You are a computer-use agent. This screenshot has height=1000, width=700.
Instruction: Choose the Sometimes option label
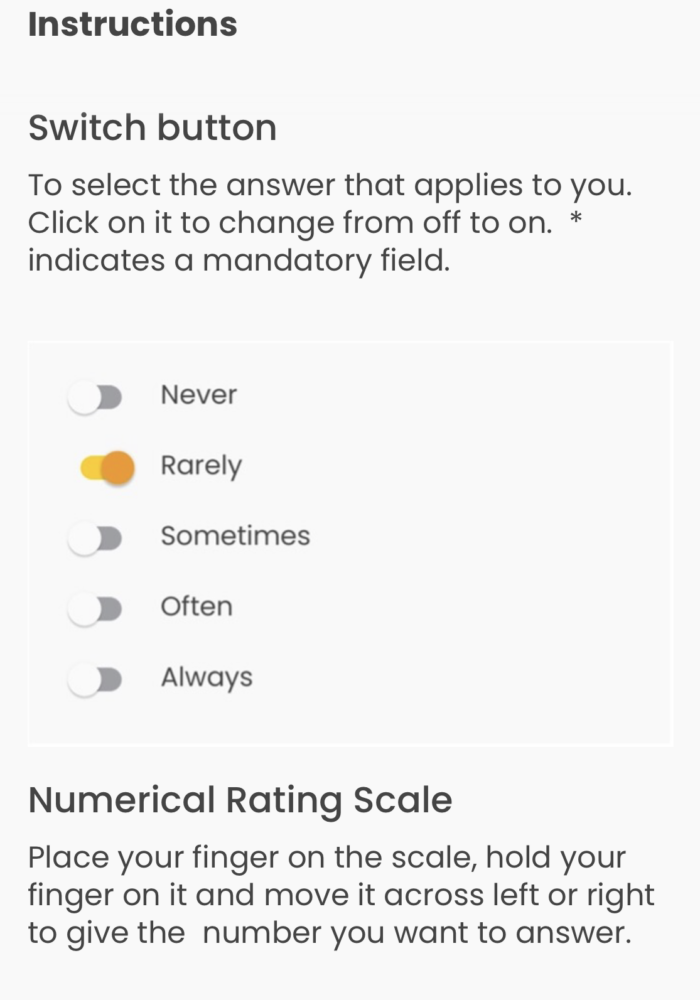(x=235, y=536)
